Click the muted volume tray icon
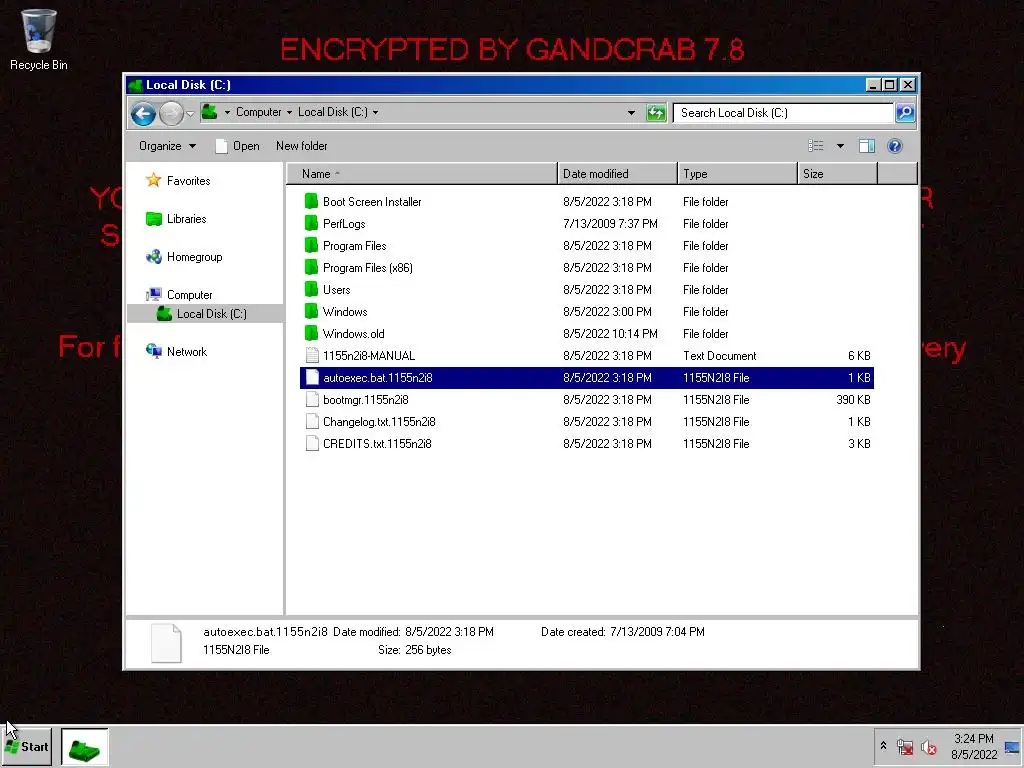The height and width of the screenshot is (768, 1024). (928, 746)
